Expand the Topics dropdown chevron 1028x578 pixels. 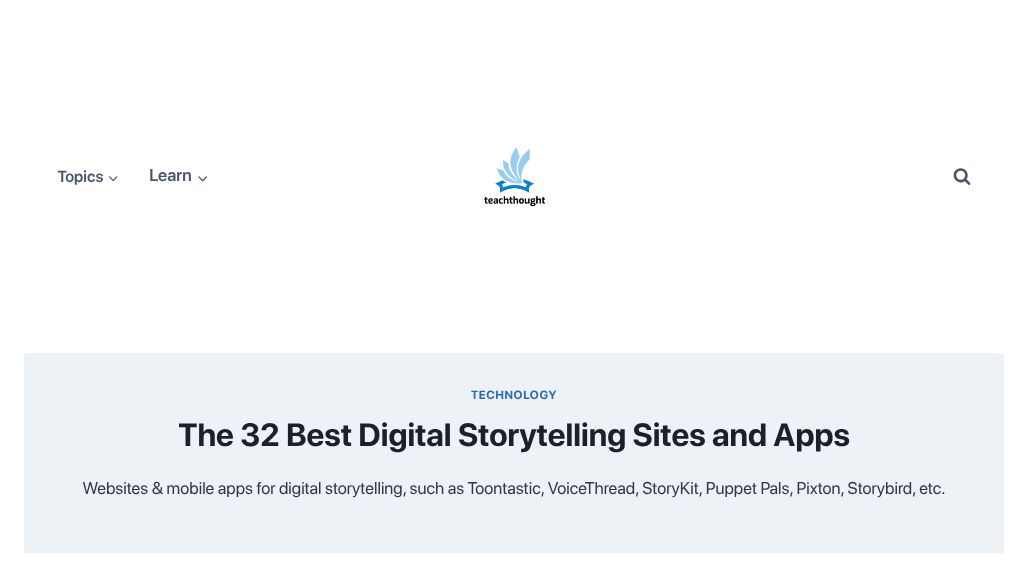tap(113, 178)
